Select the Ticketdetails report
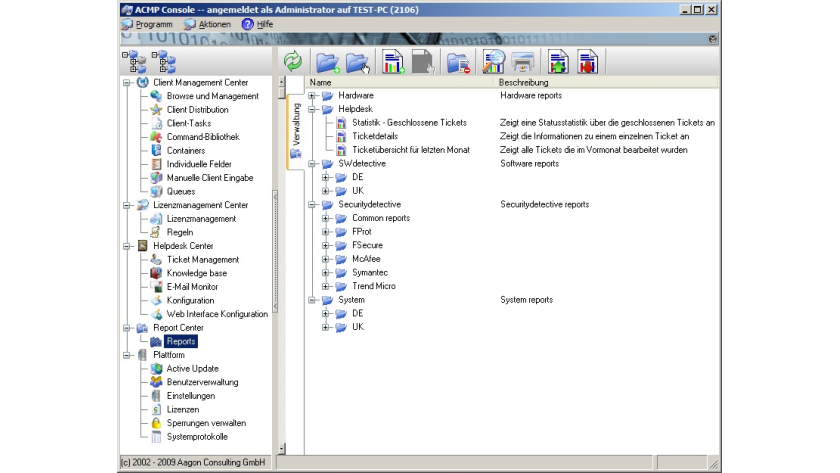Image resolution: width=840 pixels, height=473 pixels. click(375, 136)
